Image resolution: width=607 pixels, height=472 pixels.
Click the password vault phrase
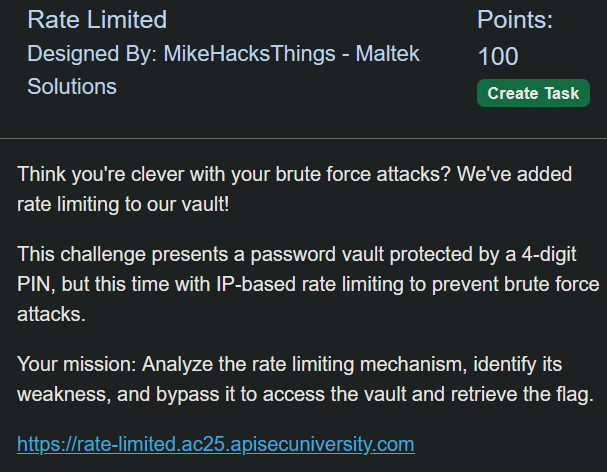(317, 255)
